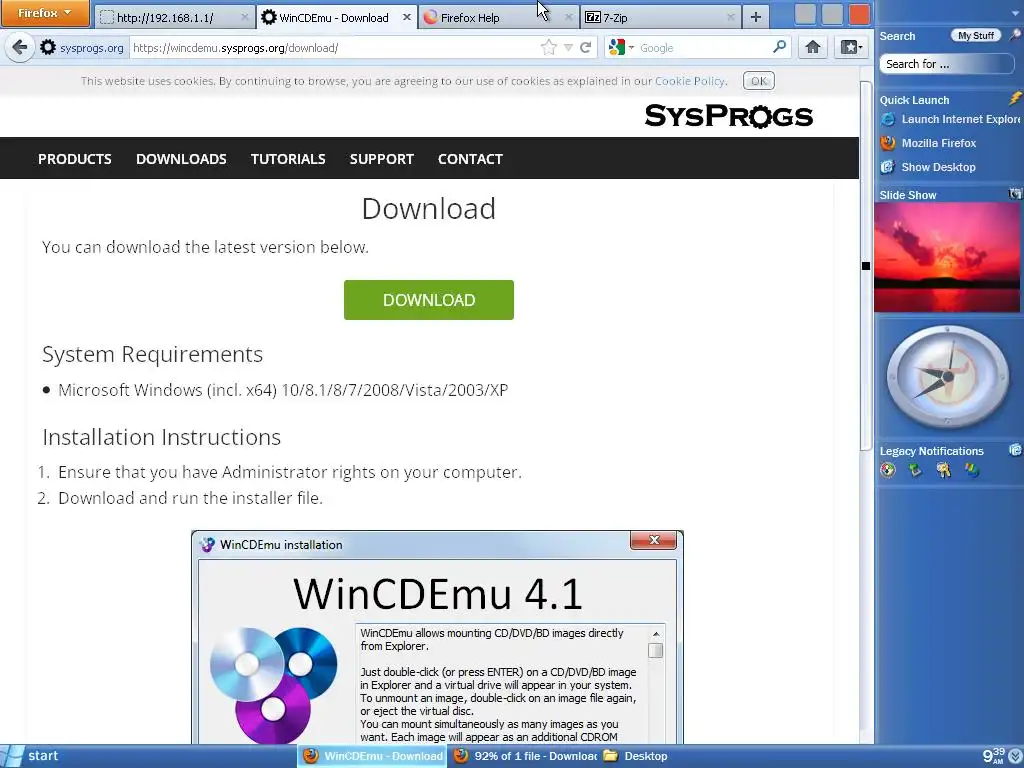Image resolution: width=1024 pixels, height=768 pixels.
Task: Open the TUTORIALS menu
Action: tap(288, 159)
